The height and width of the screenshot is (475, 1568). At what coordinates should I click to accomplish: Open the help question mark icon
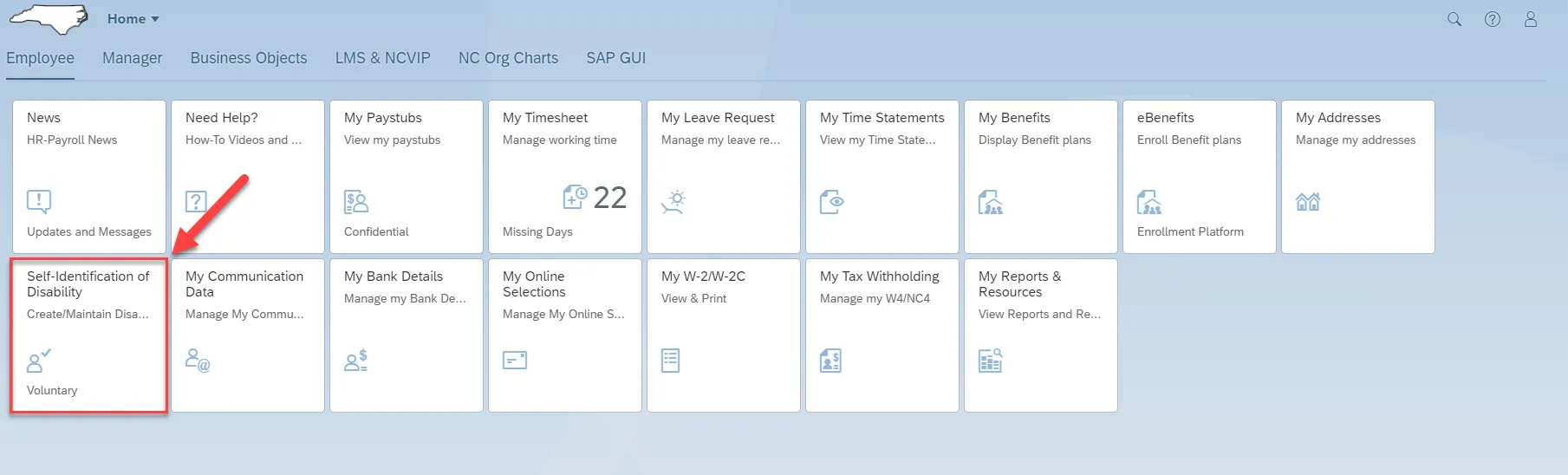pos(1493,19)
